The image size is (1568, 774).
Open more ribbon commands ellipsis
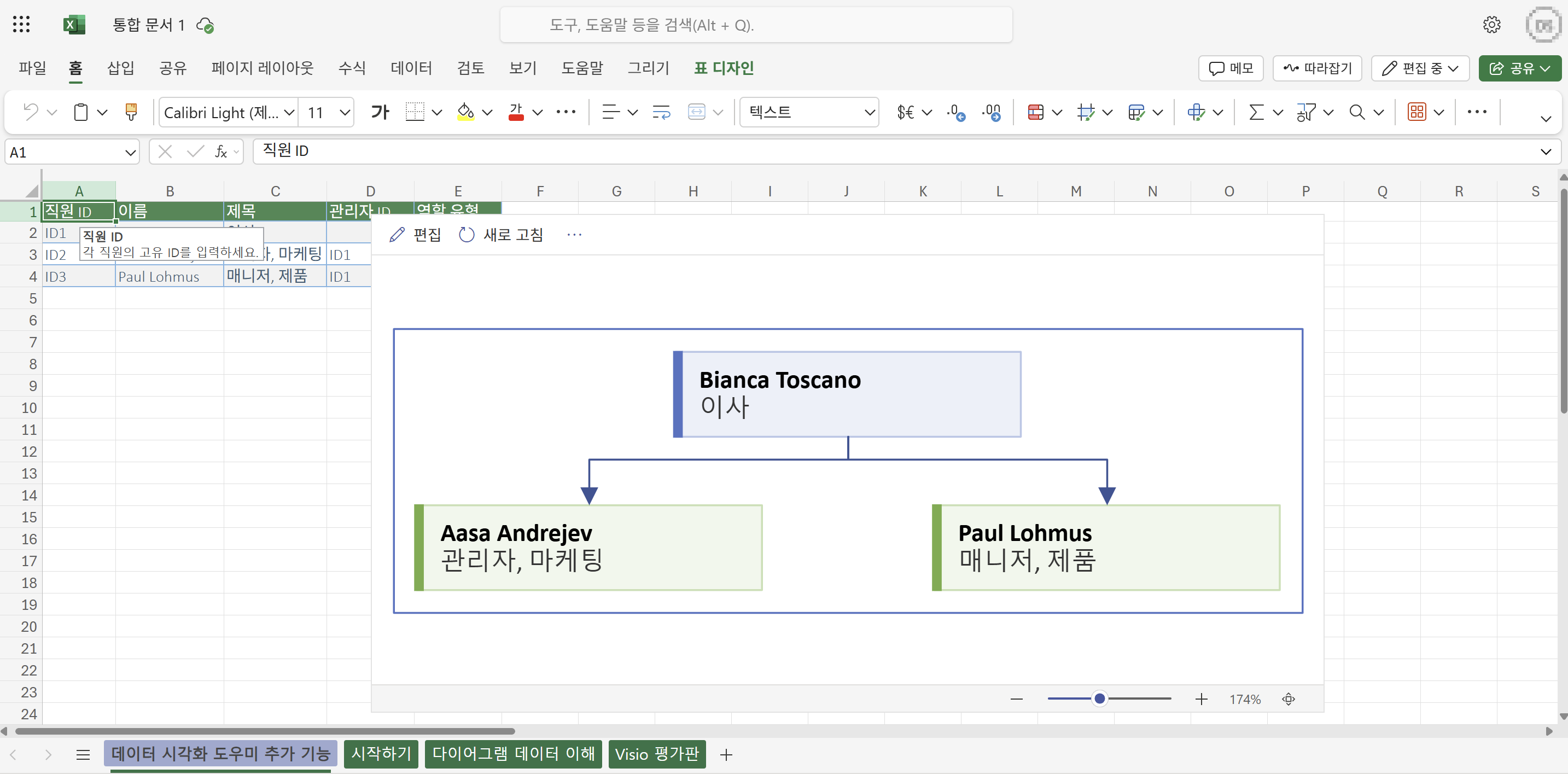coord(1477,112)
